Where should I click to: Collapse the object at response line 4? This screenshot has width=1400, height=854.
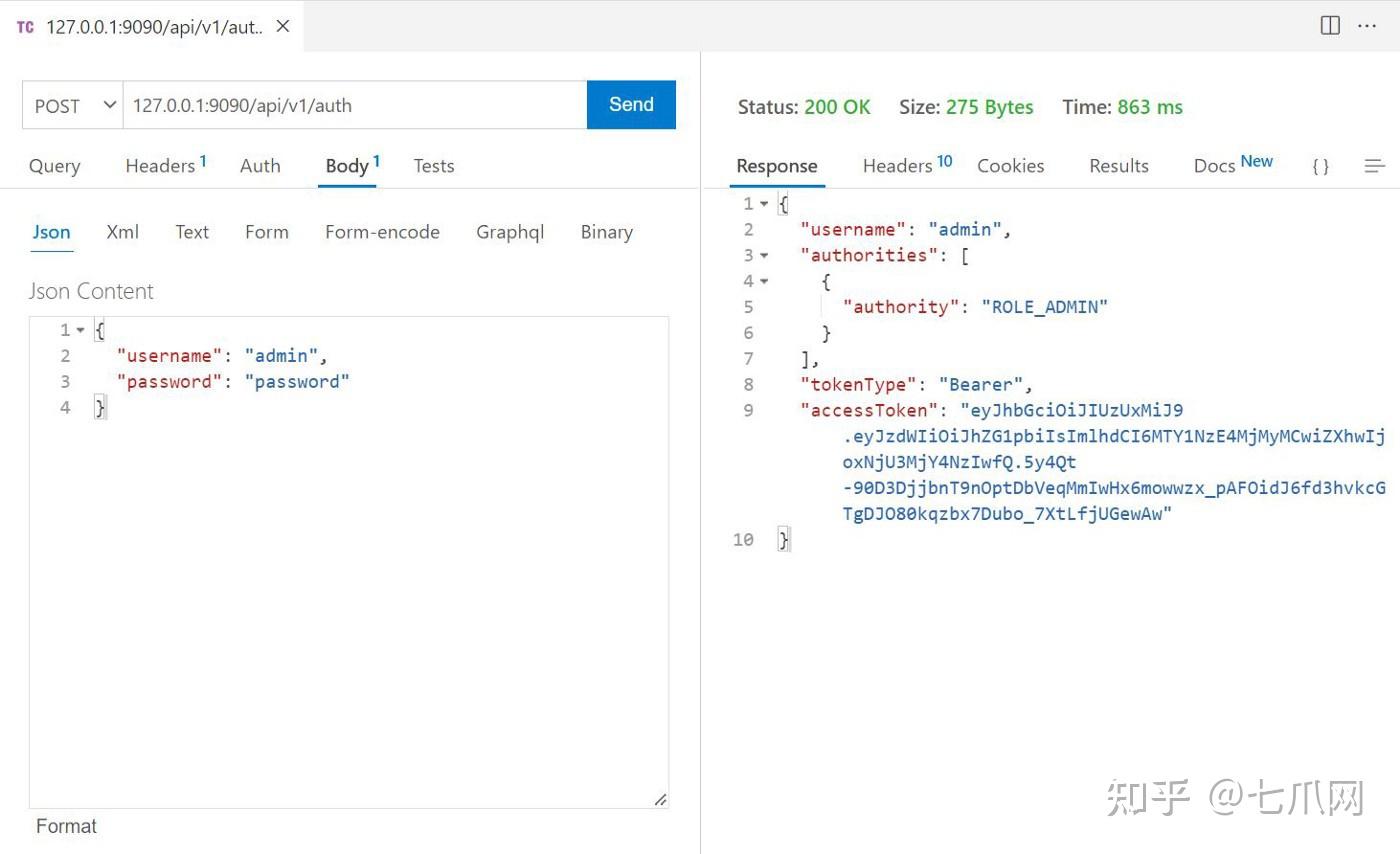click(764, 282)
